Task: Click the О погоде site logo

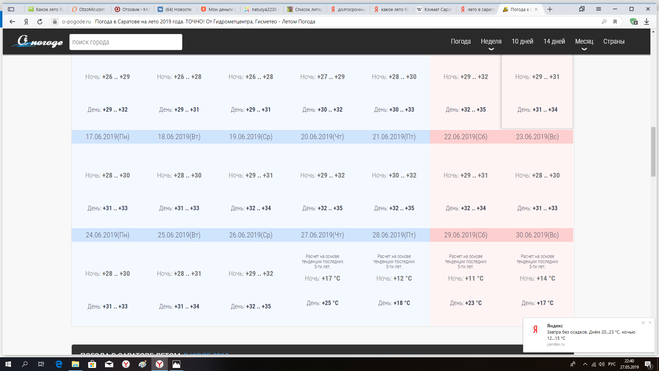Action: (x=38, y=41)
